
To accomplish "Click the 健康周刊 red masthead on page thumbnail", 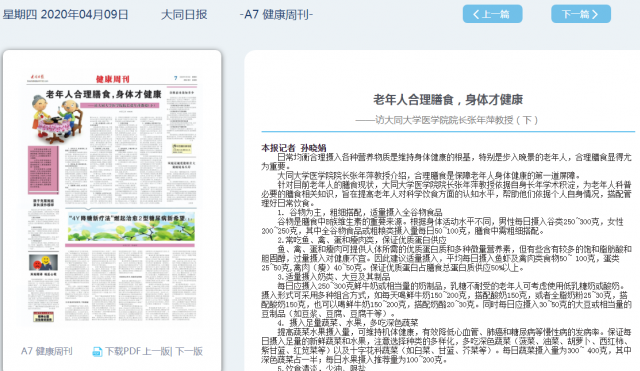I will pos(113,79).
